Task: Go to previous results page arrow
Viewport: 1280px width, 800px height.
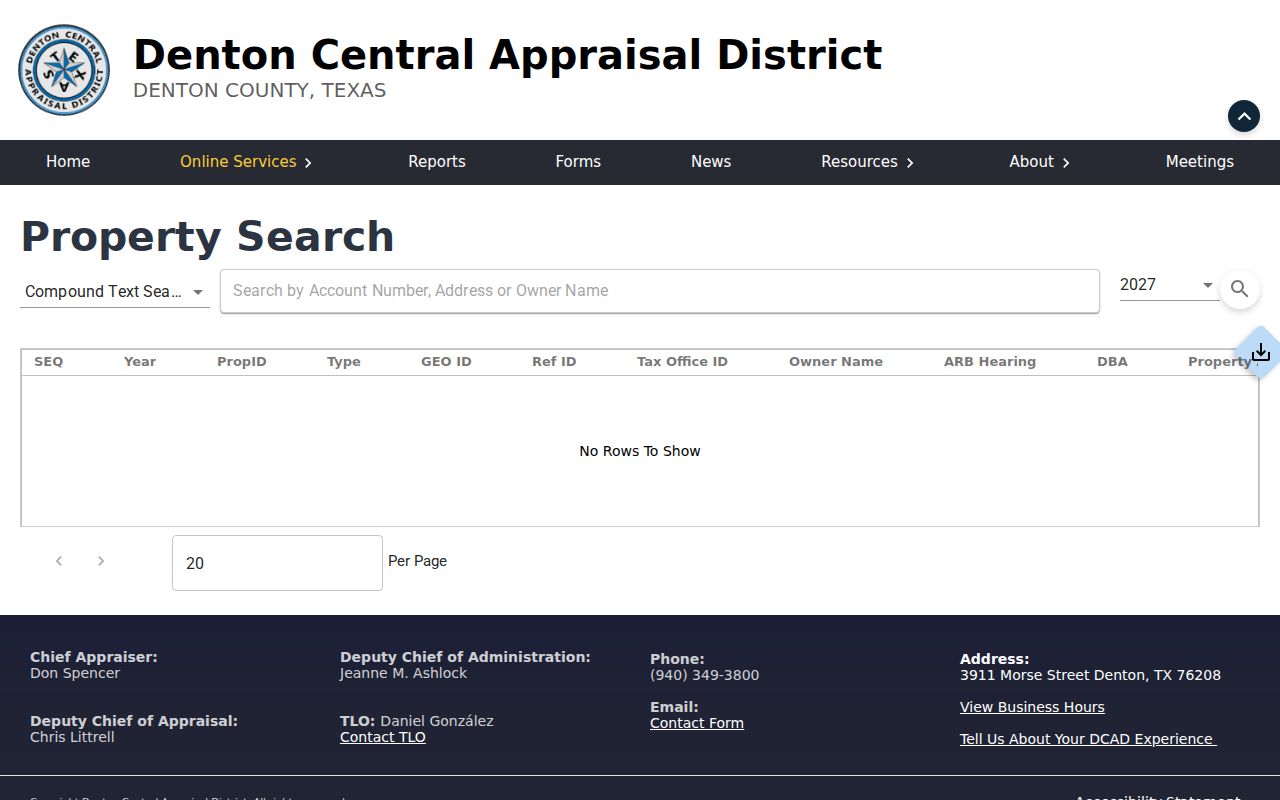Action: pyautogui.click(x=59, y=561)
